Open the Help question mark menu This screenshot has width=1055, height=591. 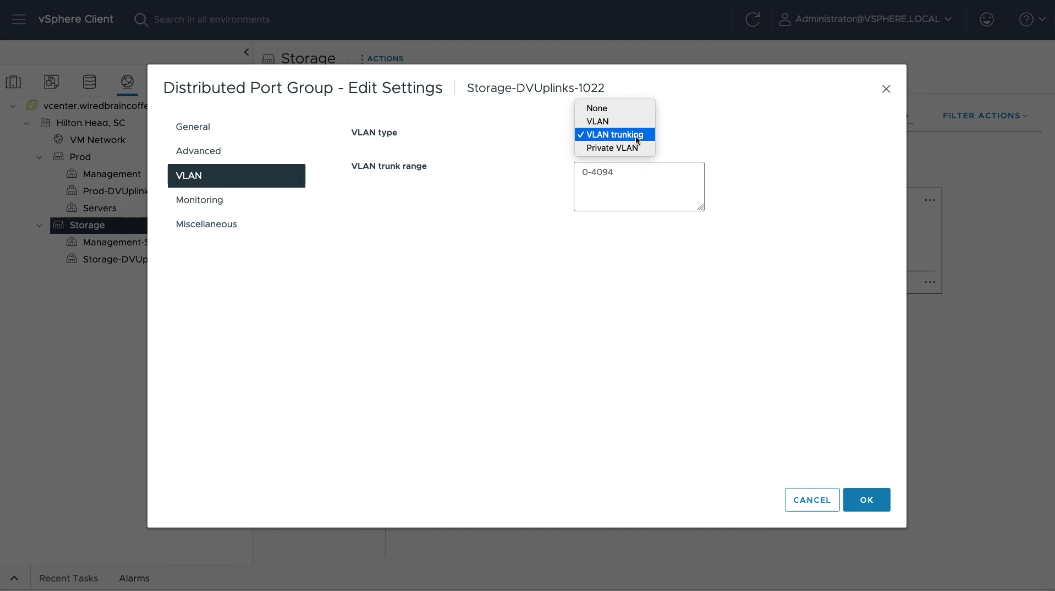[x=1030, y=19]
